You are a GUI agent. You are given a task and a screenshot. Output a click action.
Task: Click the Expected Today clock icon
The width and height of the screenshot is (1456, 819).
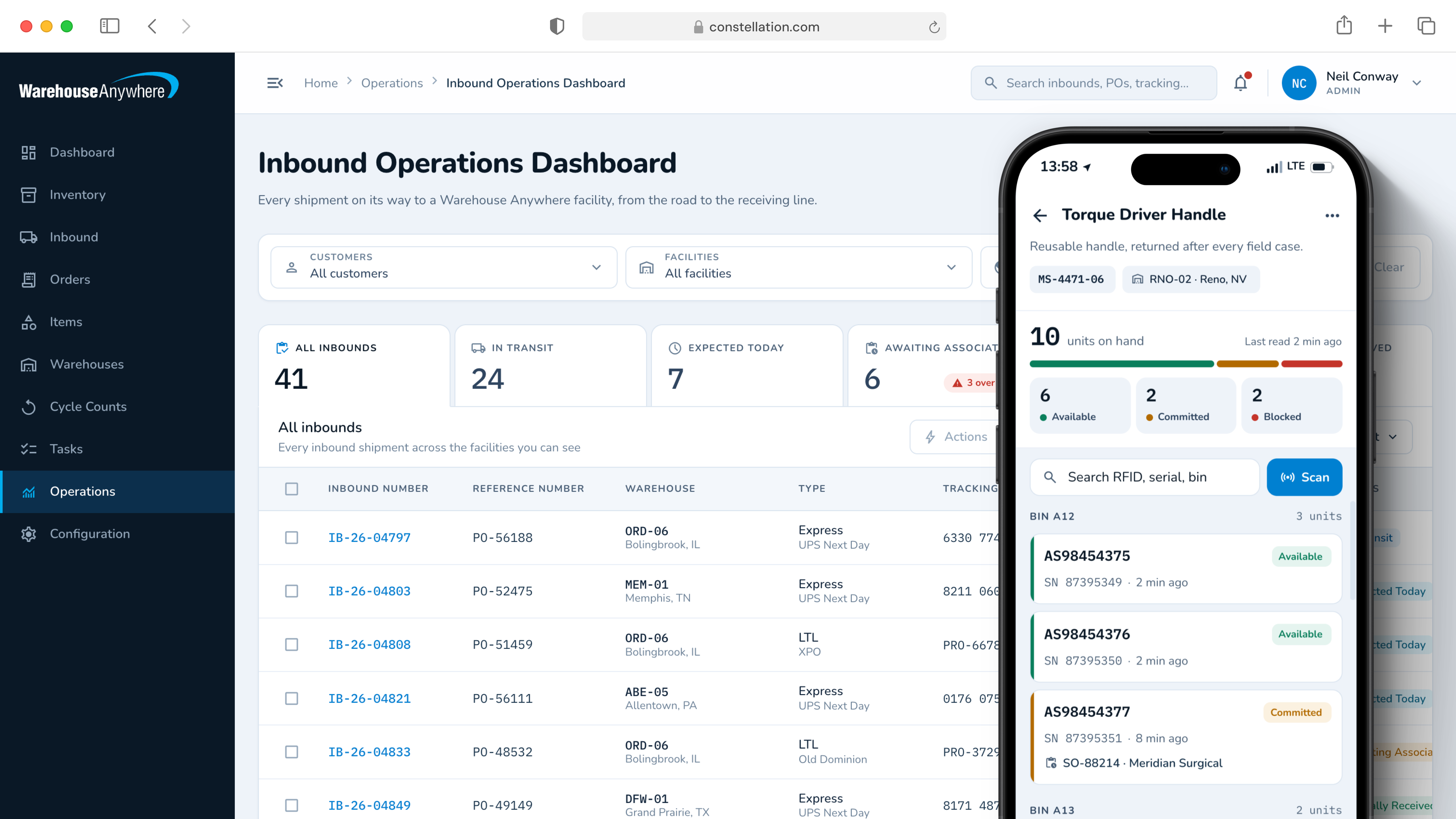tap(675, 348)
